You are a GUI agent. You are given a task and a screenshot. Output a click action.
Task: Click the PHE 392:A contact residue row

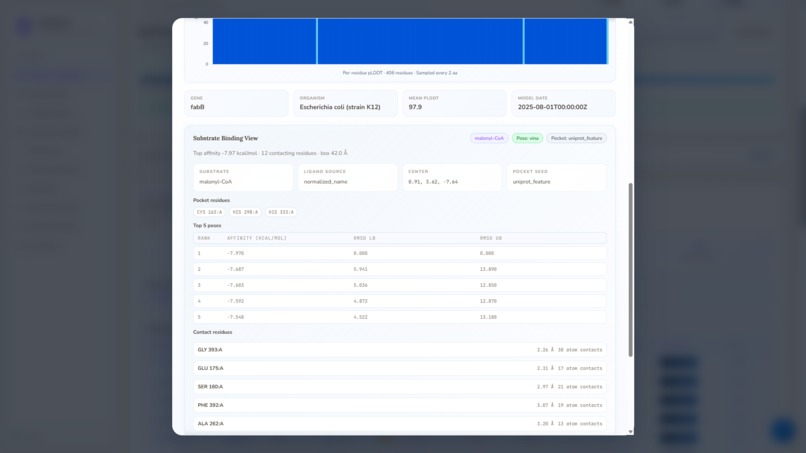(x=400, y=405)
